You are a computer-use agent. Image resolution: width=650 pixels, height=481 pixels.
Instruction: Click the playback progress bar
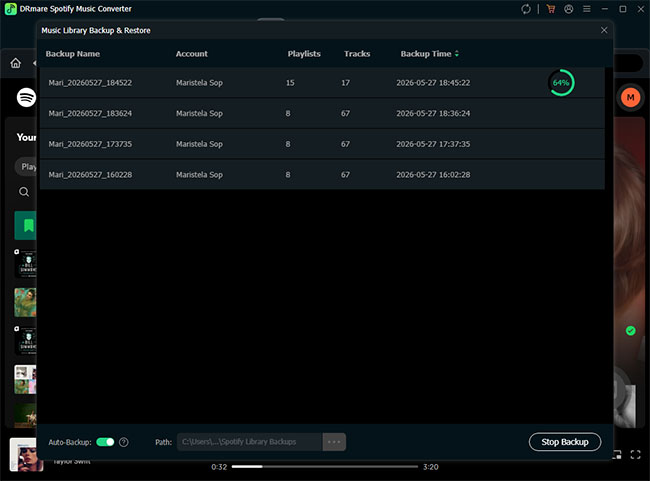point(325,466)
